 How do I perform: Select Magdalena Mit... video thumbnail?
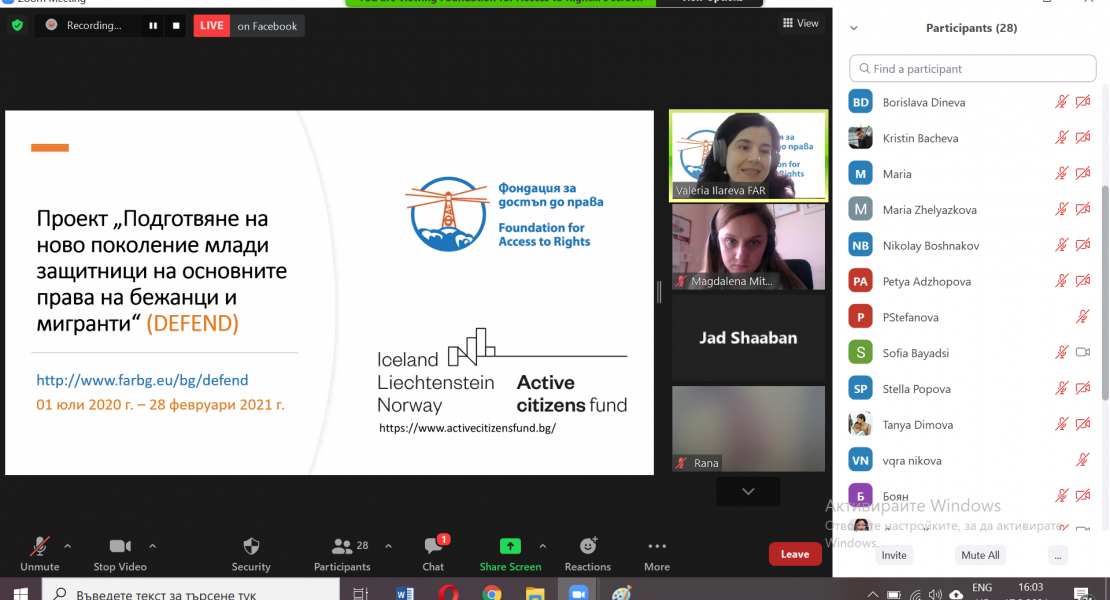pyautogui.click(x=748, y=247)
